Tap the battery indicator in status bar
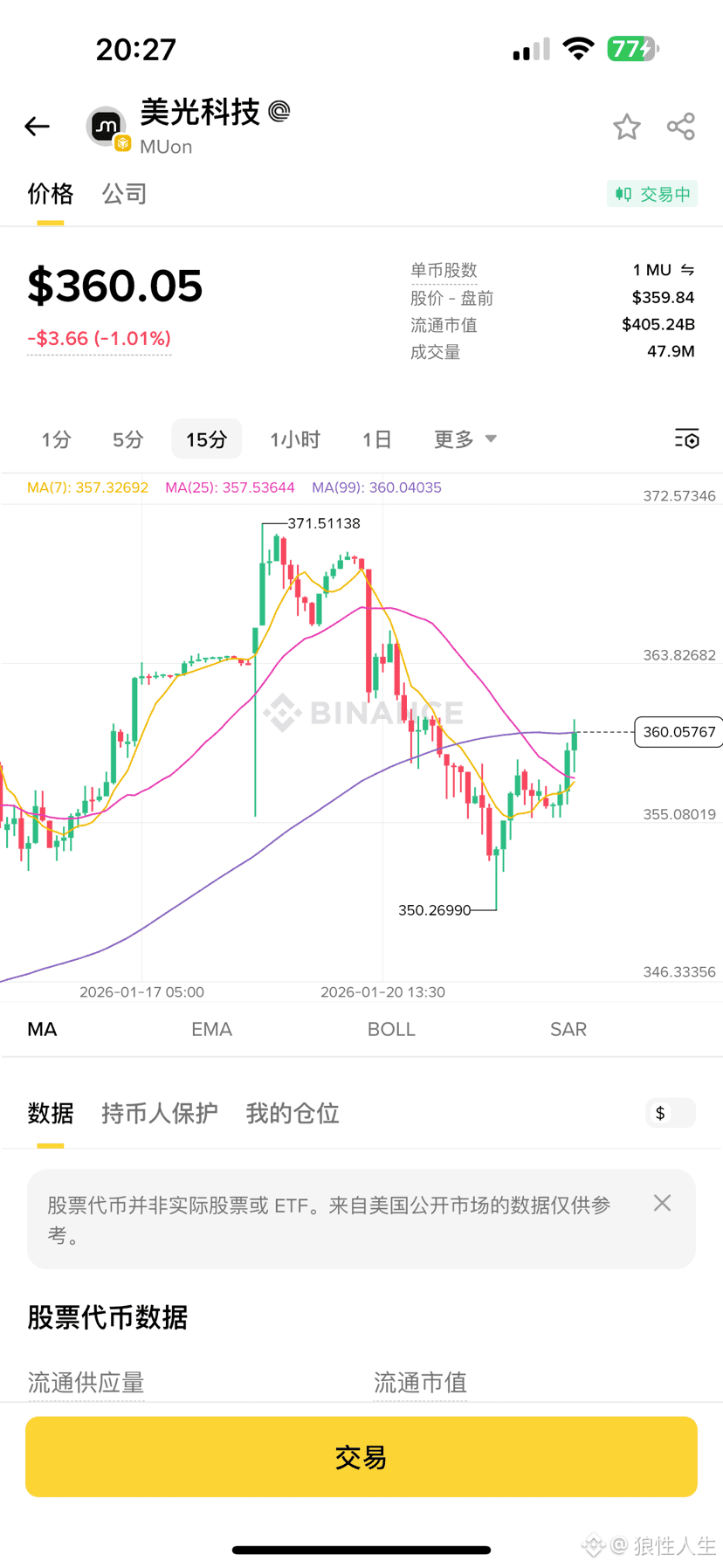Viewport: 723px width, 1568px height. (633, 49)
